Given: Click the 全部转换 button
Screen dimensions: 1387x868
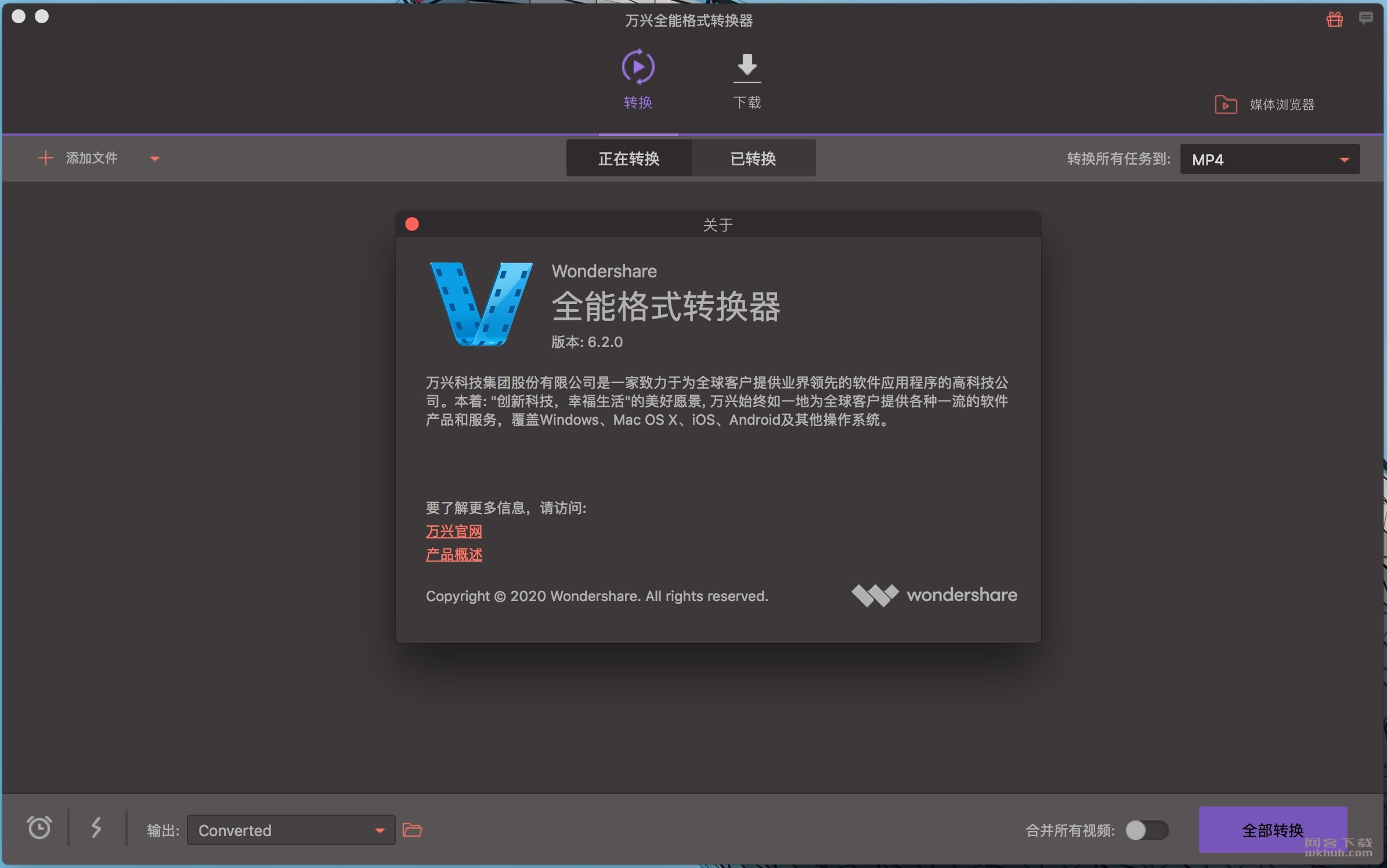Looking at the screenshot, I should click(1273, 830).
